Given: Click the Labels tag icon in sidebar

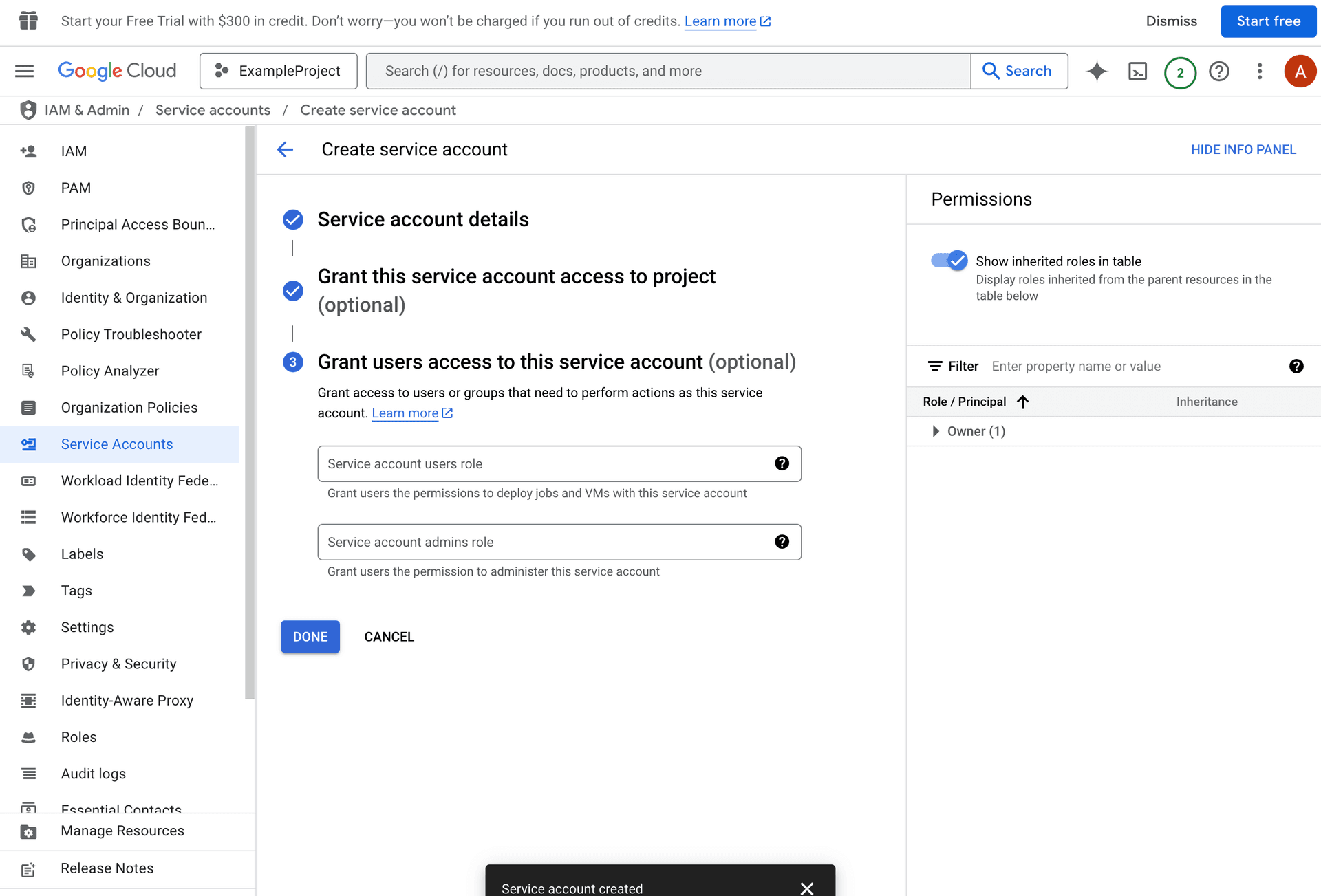Looking at the screenshot, I should pyautogui.click(x=28, y=554).
